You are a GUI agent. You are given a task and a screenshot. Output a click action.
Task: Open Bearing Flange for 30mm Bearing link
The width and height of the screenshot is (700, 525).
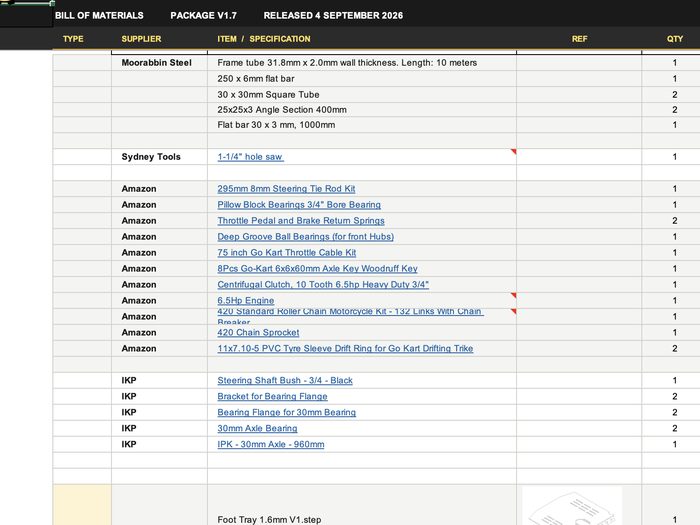point(287,412)
